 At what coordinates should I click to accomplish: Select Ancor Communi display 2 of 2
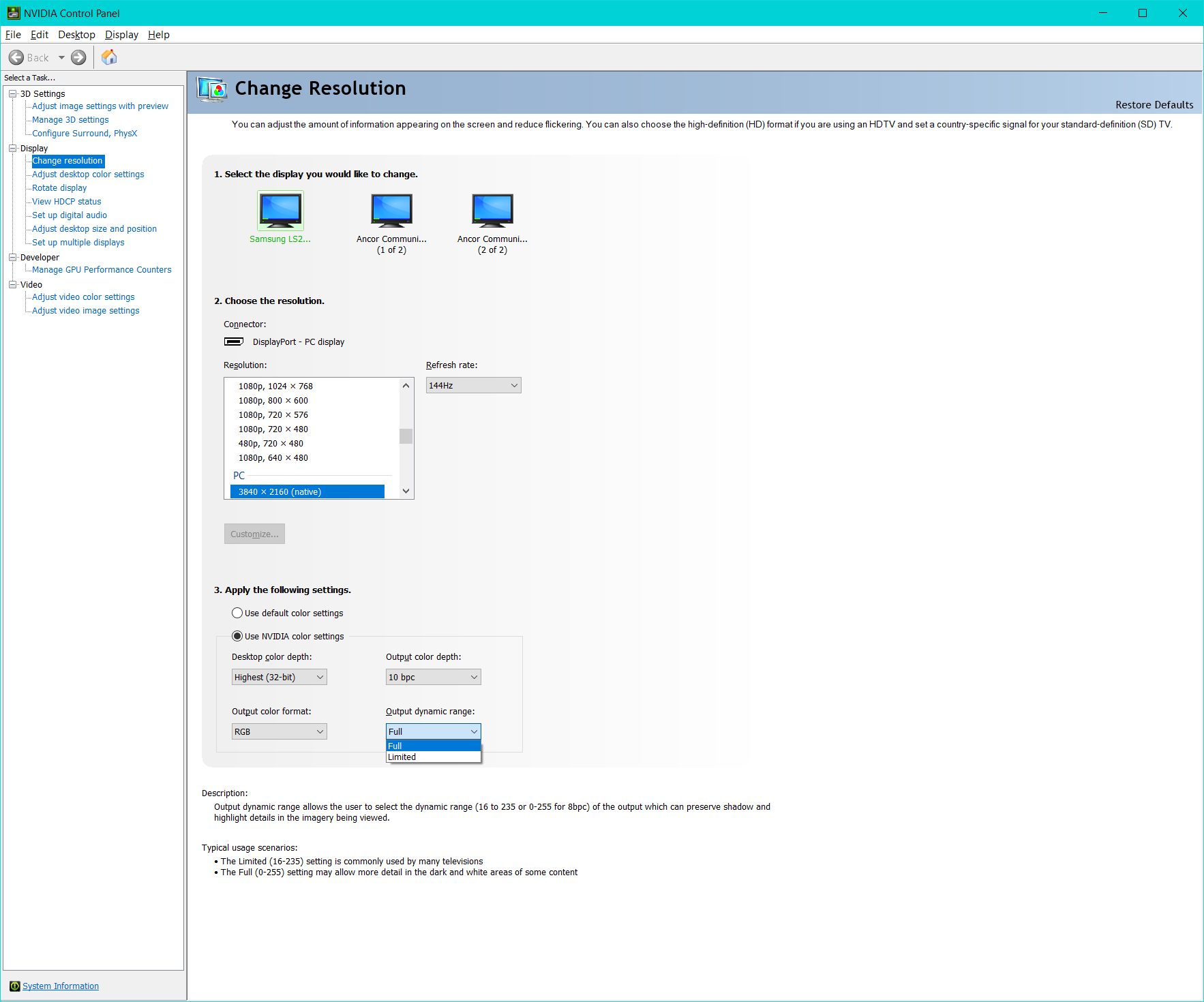click(x=492, y=210)
